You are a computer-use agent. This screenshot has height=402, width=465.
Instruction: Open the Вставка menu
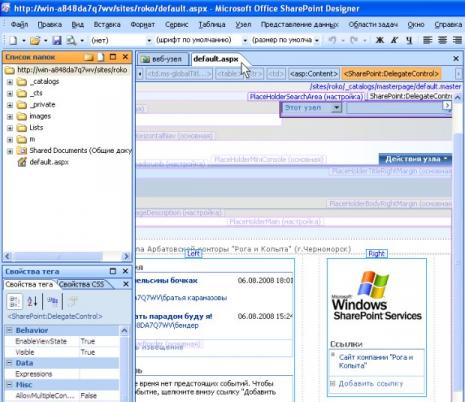pos(107,24)
